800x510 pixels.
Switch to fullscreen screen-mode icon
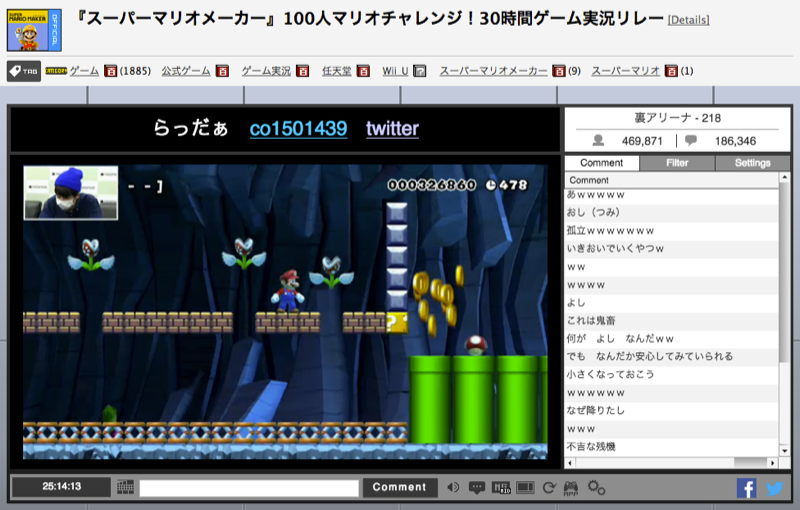(525, 488)
